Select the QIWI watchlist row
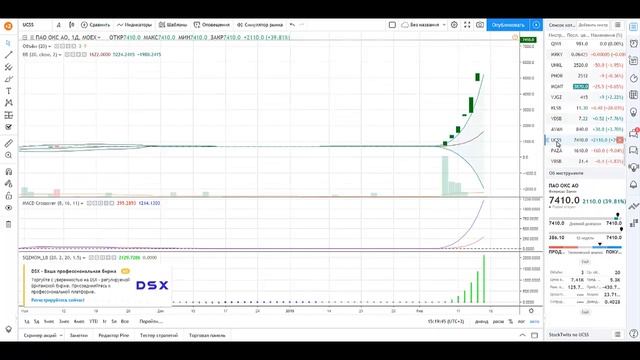Image resolution: width=640 pixels, height=360 pixels. [586, 44]
